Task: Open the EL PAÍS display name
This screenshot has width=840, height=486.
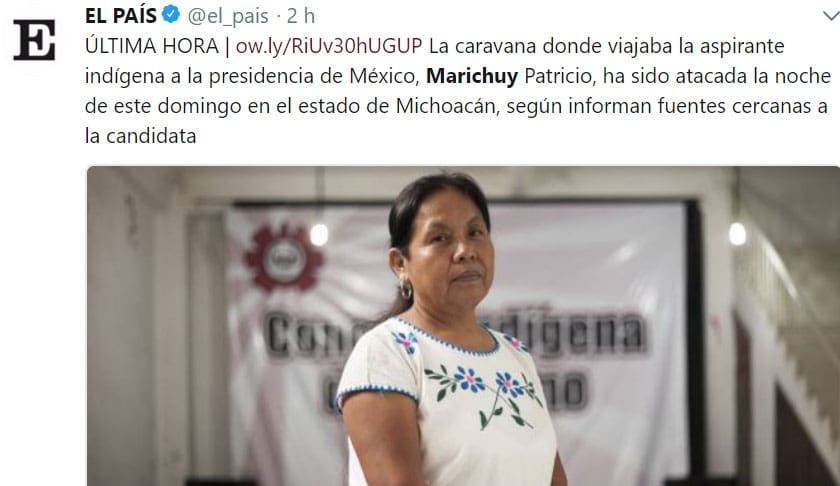Action: click(121, 16)
